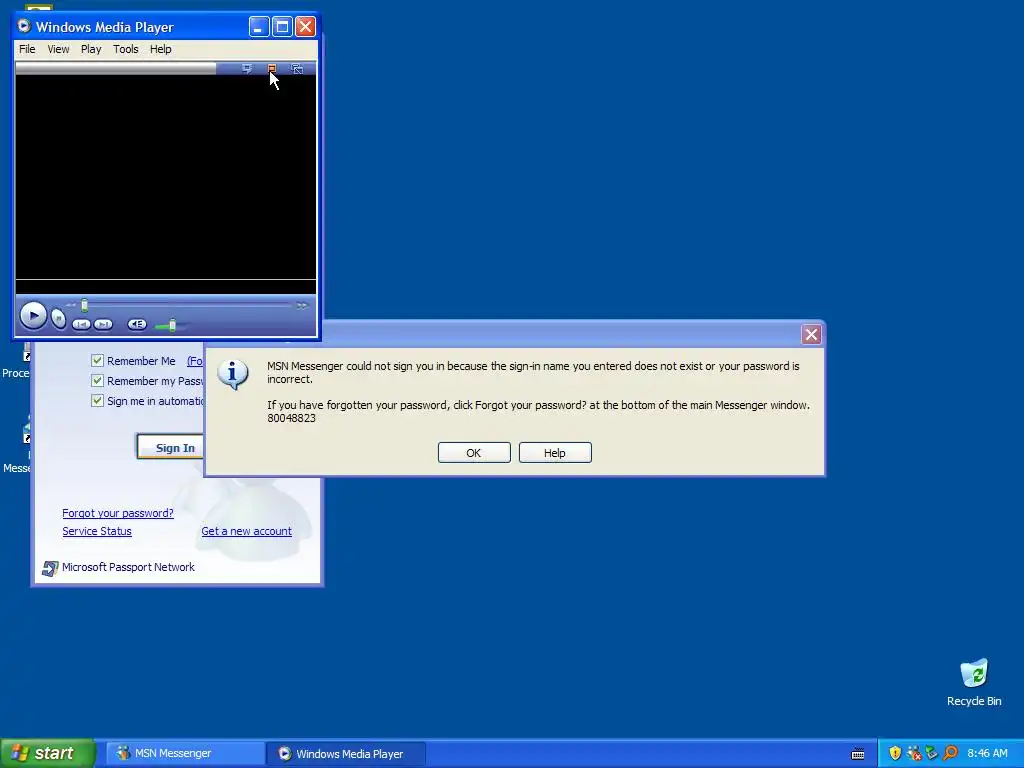1024x768 pixels.
Task: Click the Get a new account link
Action: click(x=246, y=531)
